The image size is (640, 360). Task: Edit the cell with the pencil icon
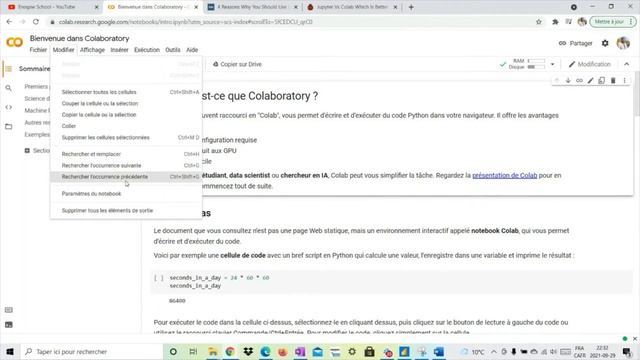click(x=590, y=80)
